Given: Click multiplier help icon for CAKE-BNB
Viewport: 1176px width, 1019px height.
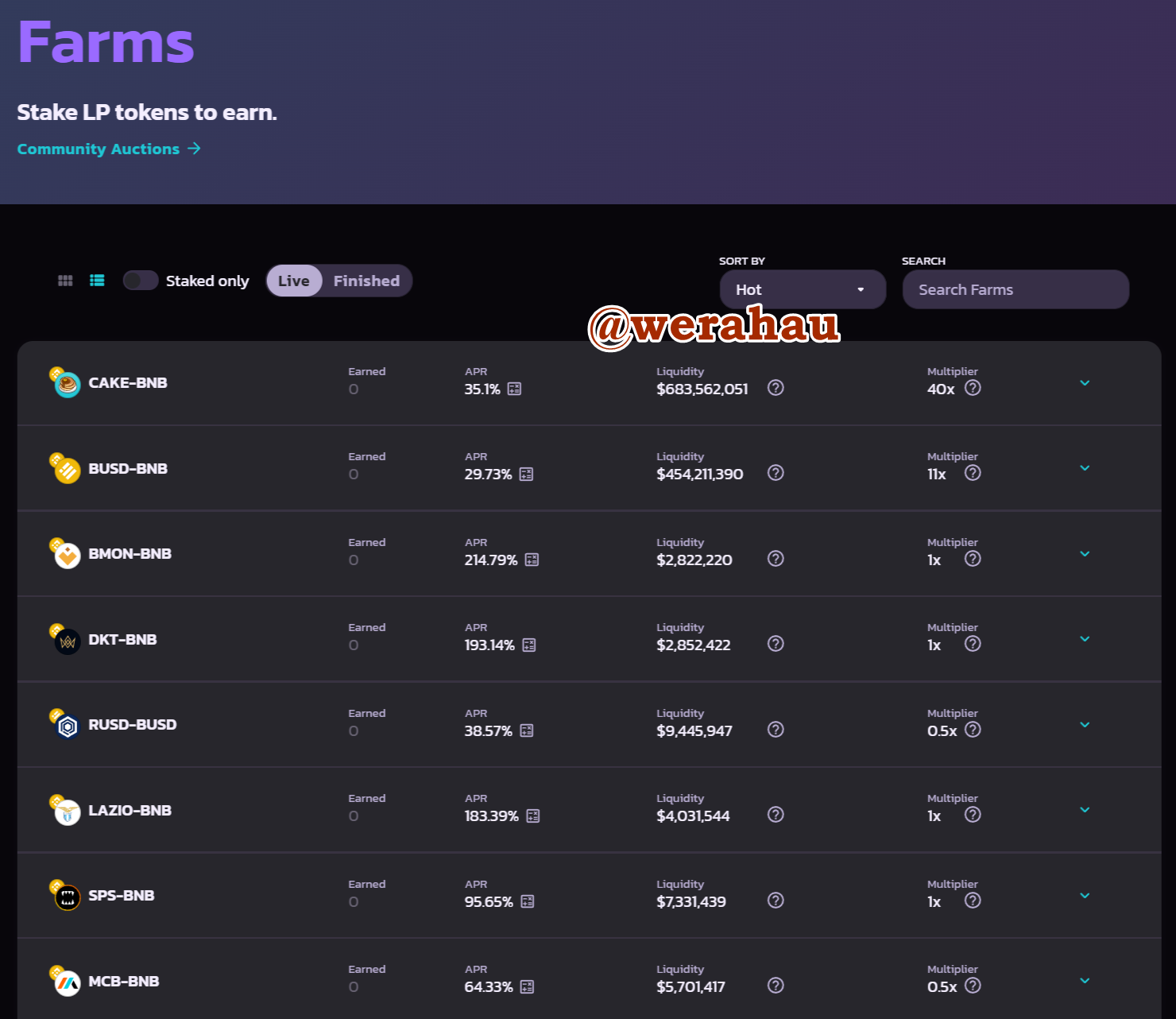Looking at the screenshot, I should click(x=973, y=388).
